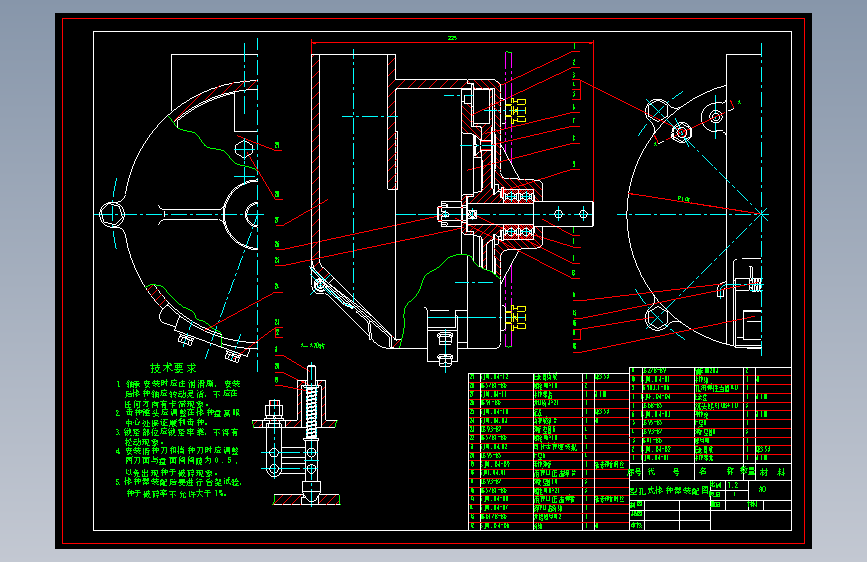Click the leftmost hex hole on the left view

click(x=112, y=214)
